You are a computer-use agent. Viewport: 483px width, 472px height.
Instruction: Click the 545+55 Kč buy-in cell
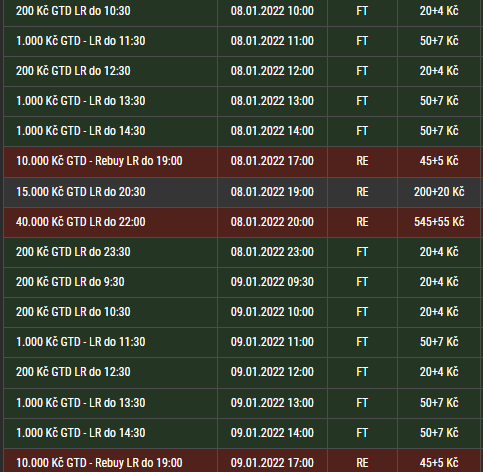tap(439, 222)
